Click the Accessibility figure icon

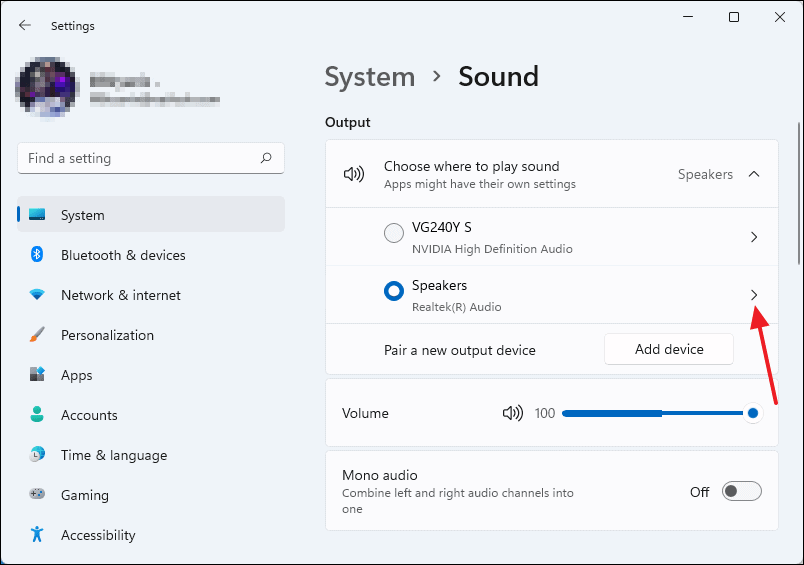37,535
